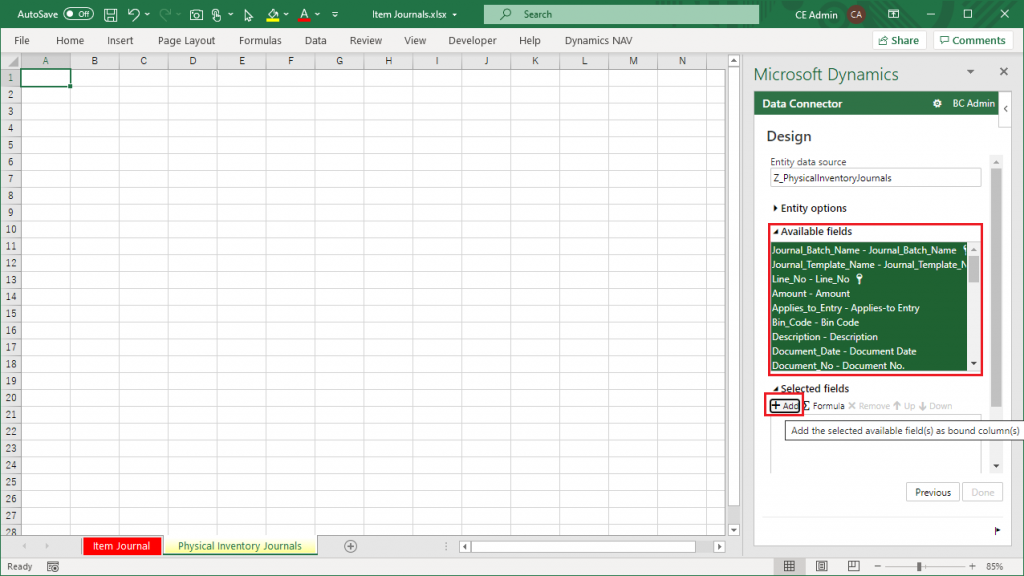Open the Microsoft Dynamics pane options arrow
The width and height of the screenshot is (1024, 576).
(x=970, y=72)
